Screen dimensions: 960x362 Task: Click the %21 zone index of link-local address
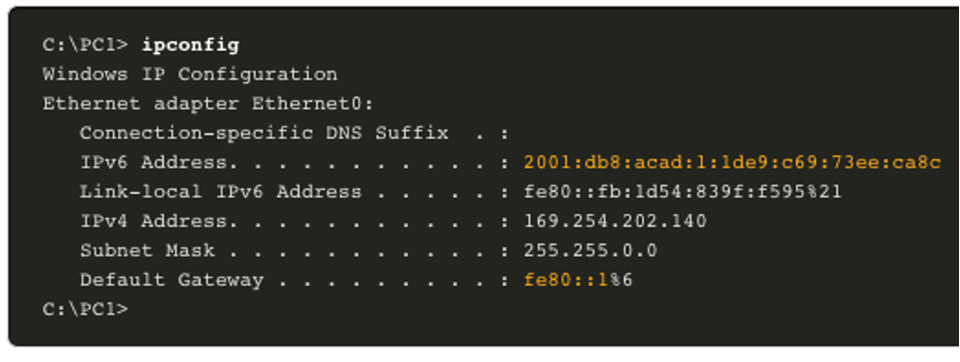tap(824, 192)
